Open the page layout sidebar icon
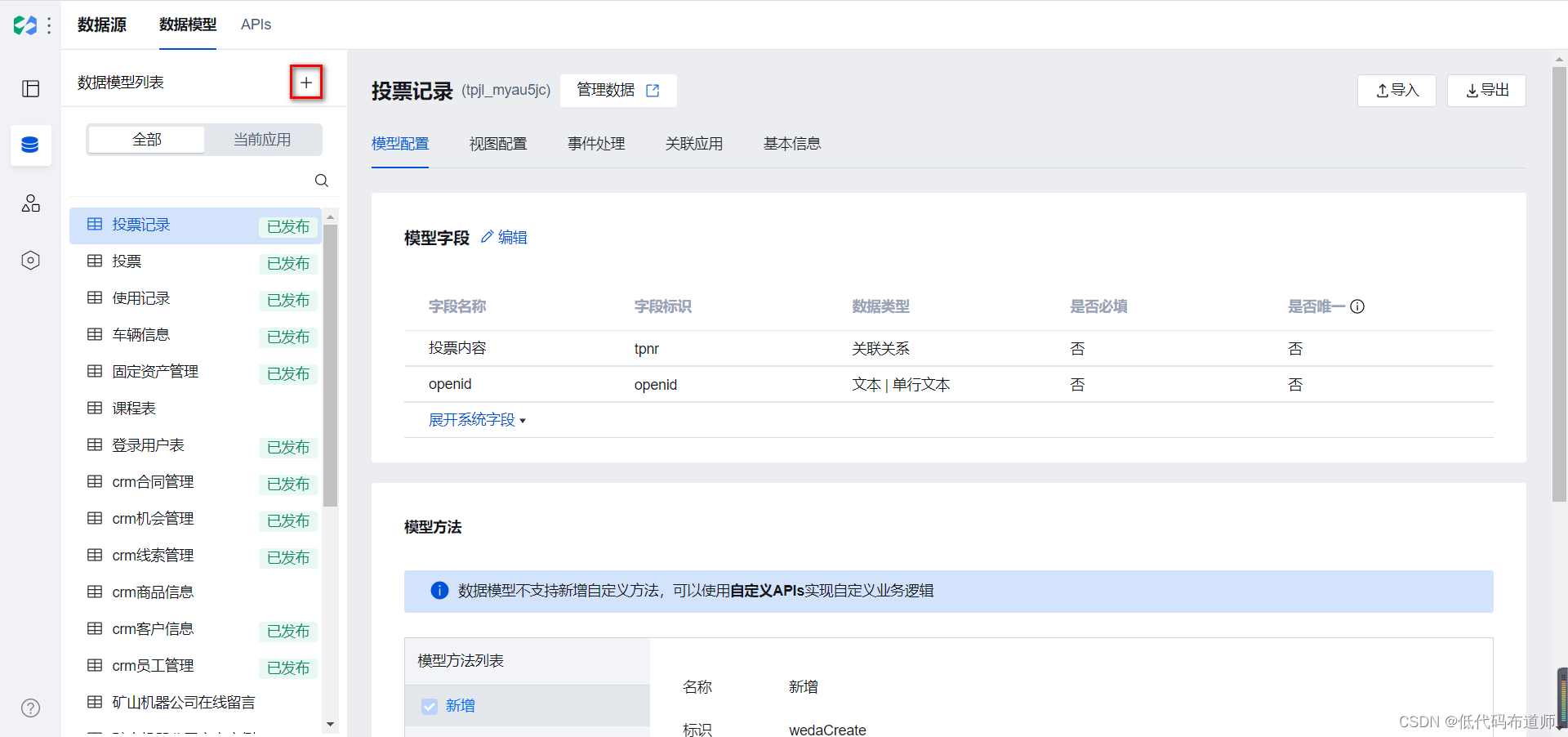1568x737 pixels. [31, 88]
